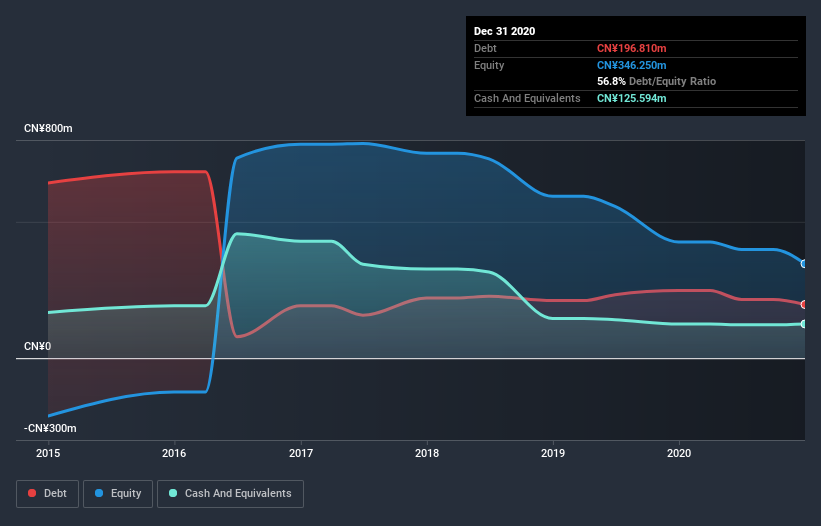Click the Cash value CN¥125.594m
The height and width of the screenshot is (526, 821).
click(631, 98)
